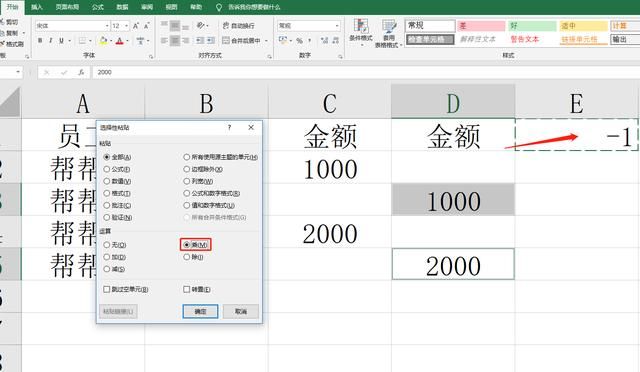
Task: Open the Insert (插入) ribbon tab
Action: (x=37, y=7)
